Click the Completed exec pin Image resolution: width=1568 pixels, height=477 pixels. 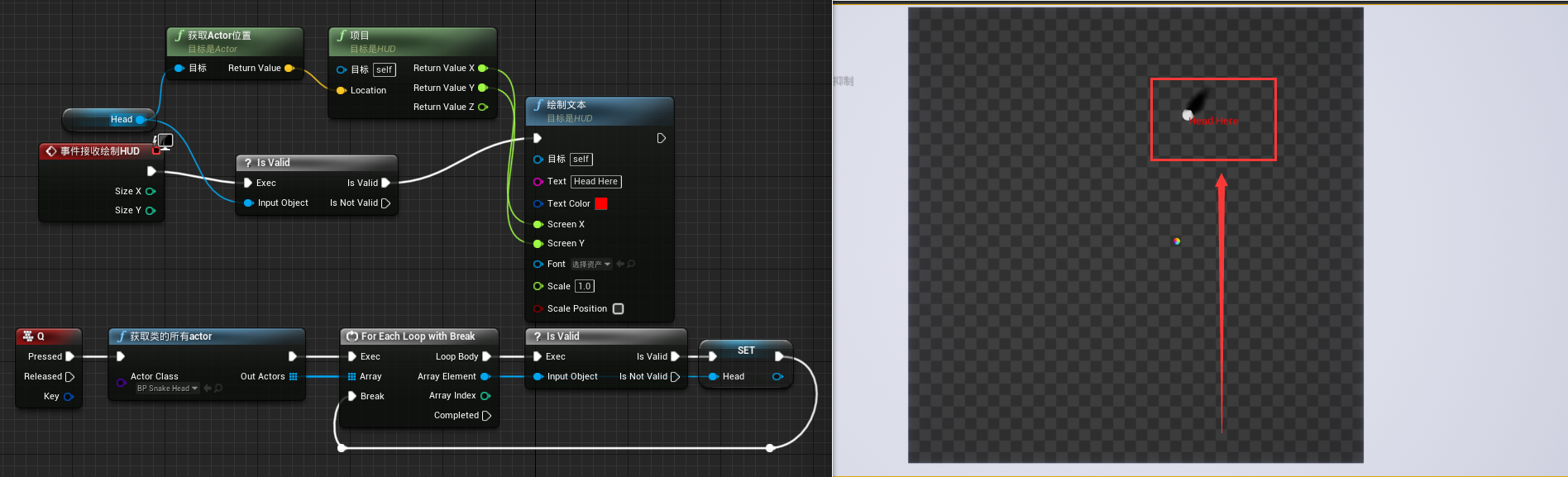click(486, 416)
